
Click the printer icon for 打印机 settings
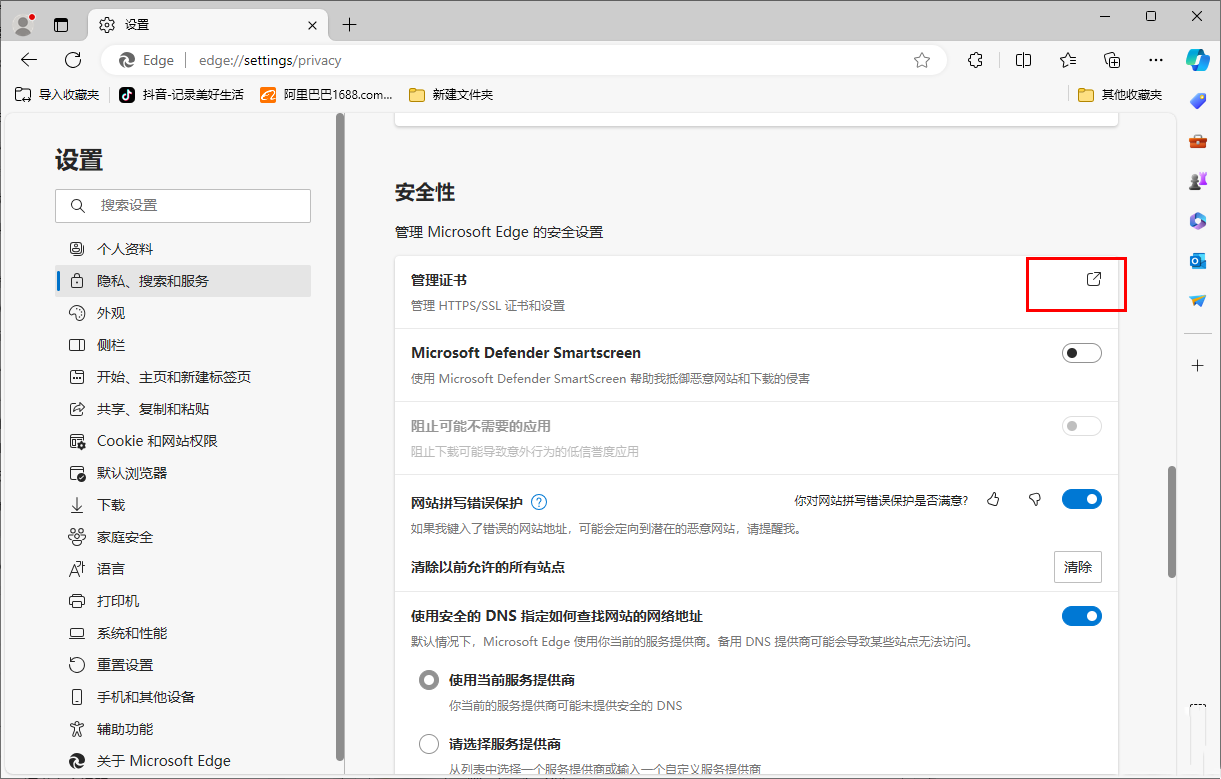pyautogui.click(x=77, y=601)
